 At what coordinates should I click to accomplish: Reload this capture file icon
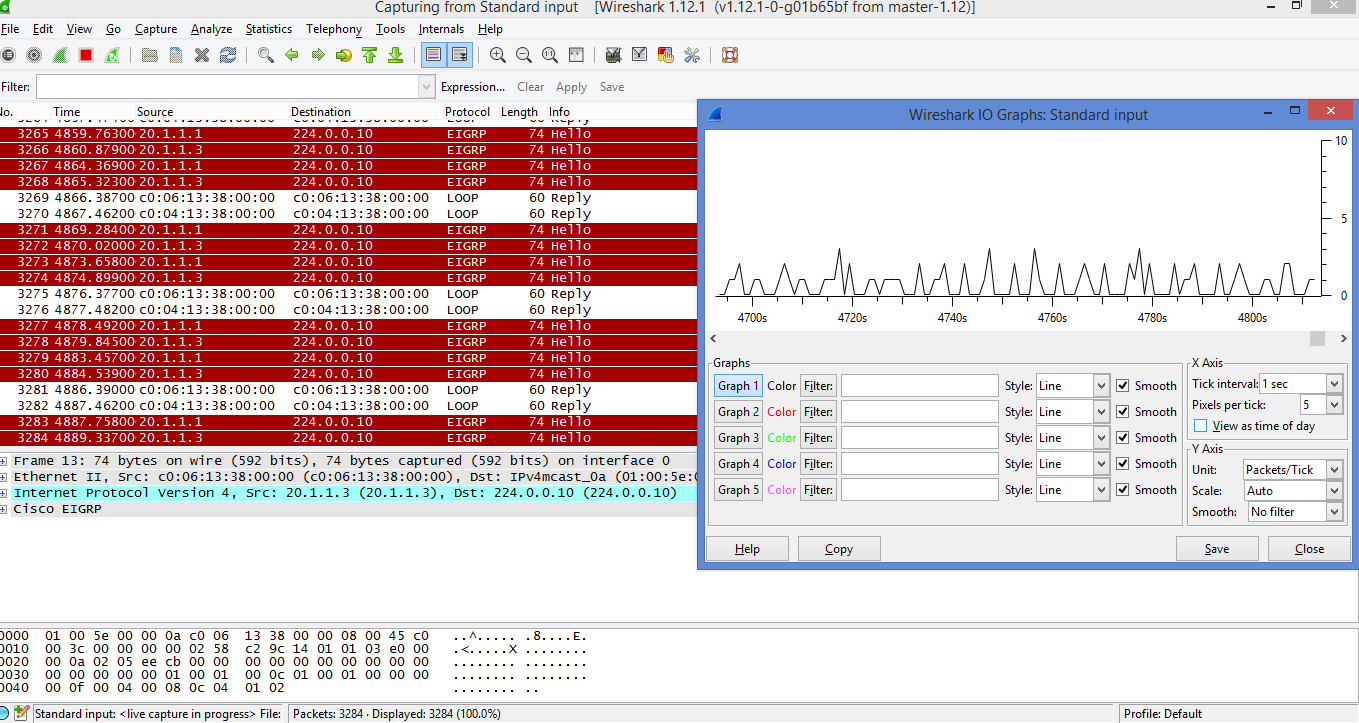pyautogui.click(x=228, y=55)
